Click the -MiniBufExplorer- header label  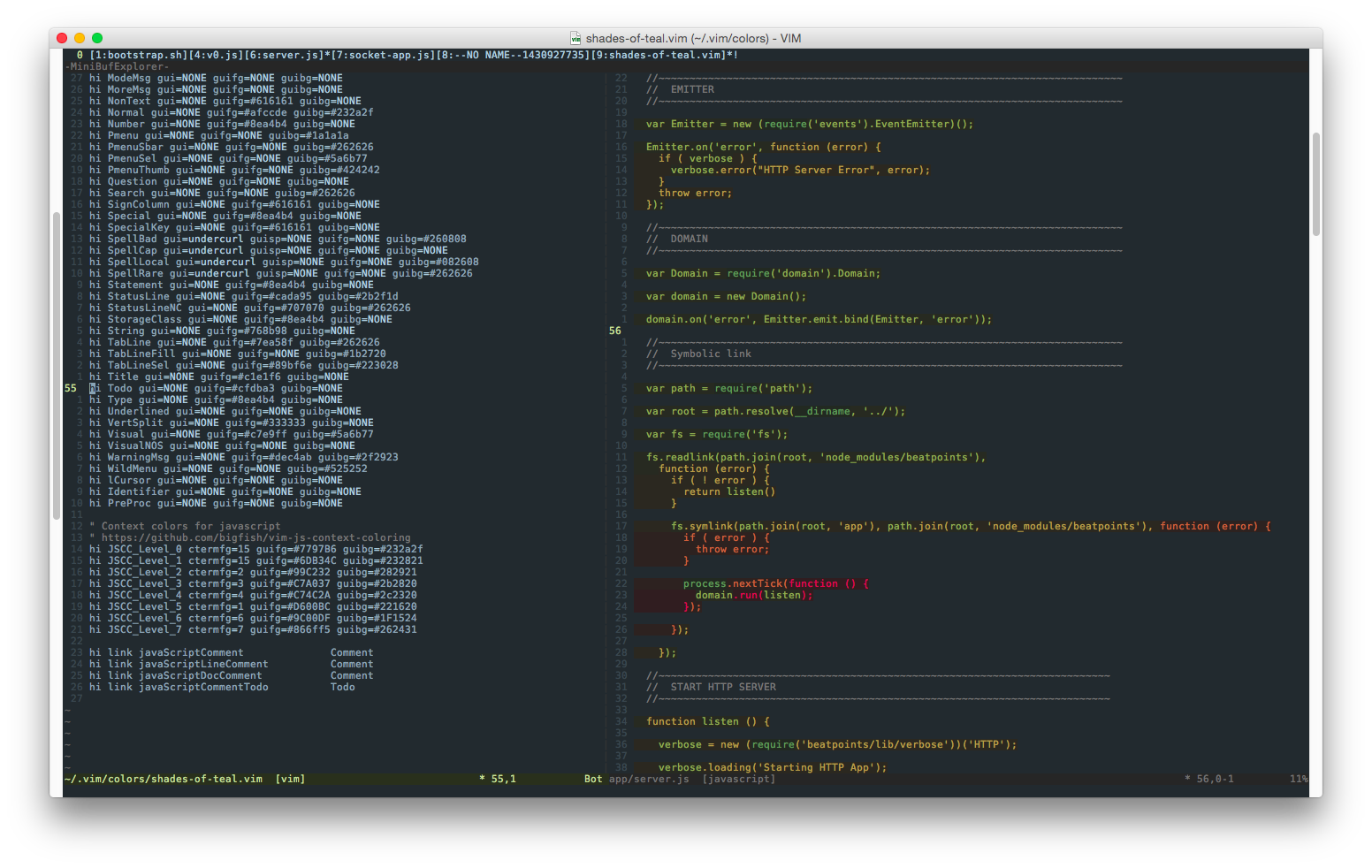(116, 66)
